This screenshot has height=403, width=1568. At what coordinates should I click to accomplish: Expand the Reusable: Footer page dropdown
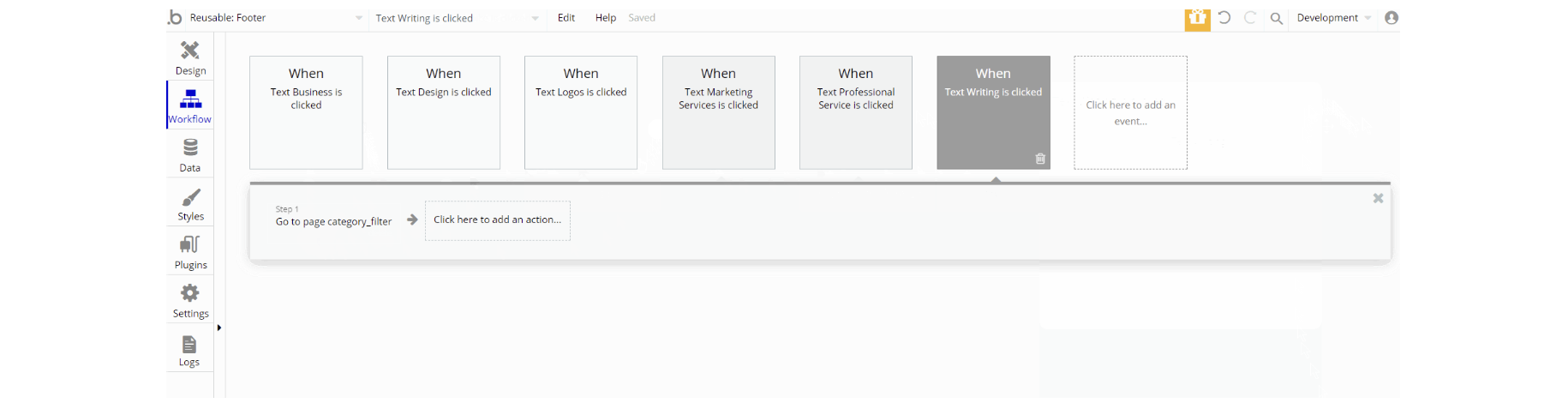[x=358, y=18]
